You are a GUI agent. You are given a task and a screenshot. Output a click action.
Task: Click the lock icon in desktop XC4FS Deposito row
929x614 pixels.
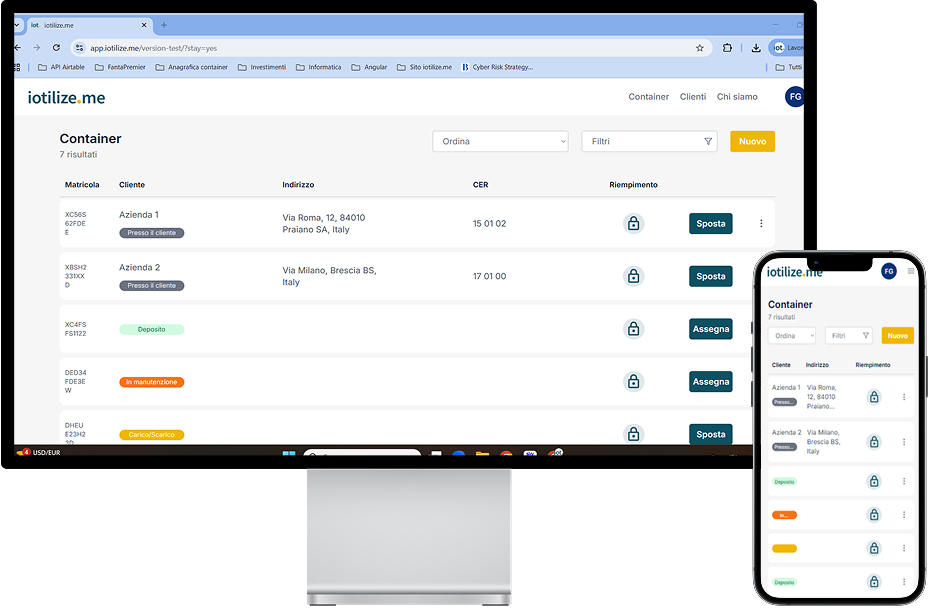[x=633, y=329]
